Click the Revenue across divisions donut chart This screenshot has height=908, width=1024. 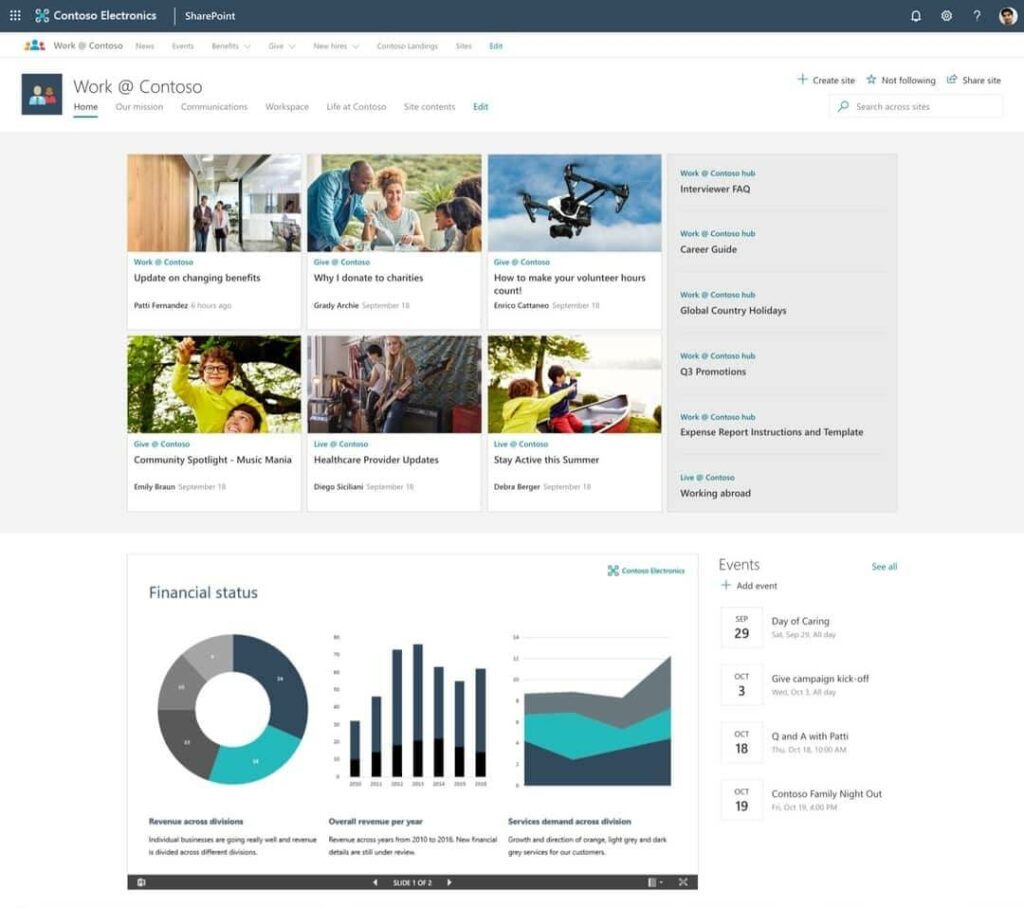(232, 709)
